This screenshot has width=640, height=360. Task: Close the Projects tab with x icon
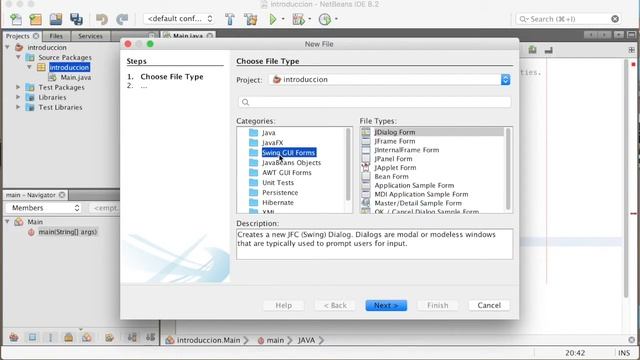pyautogui.click(x=36, y=36)
